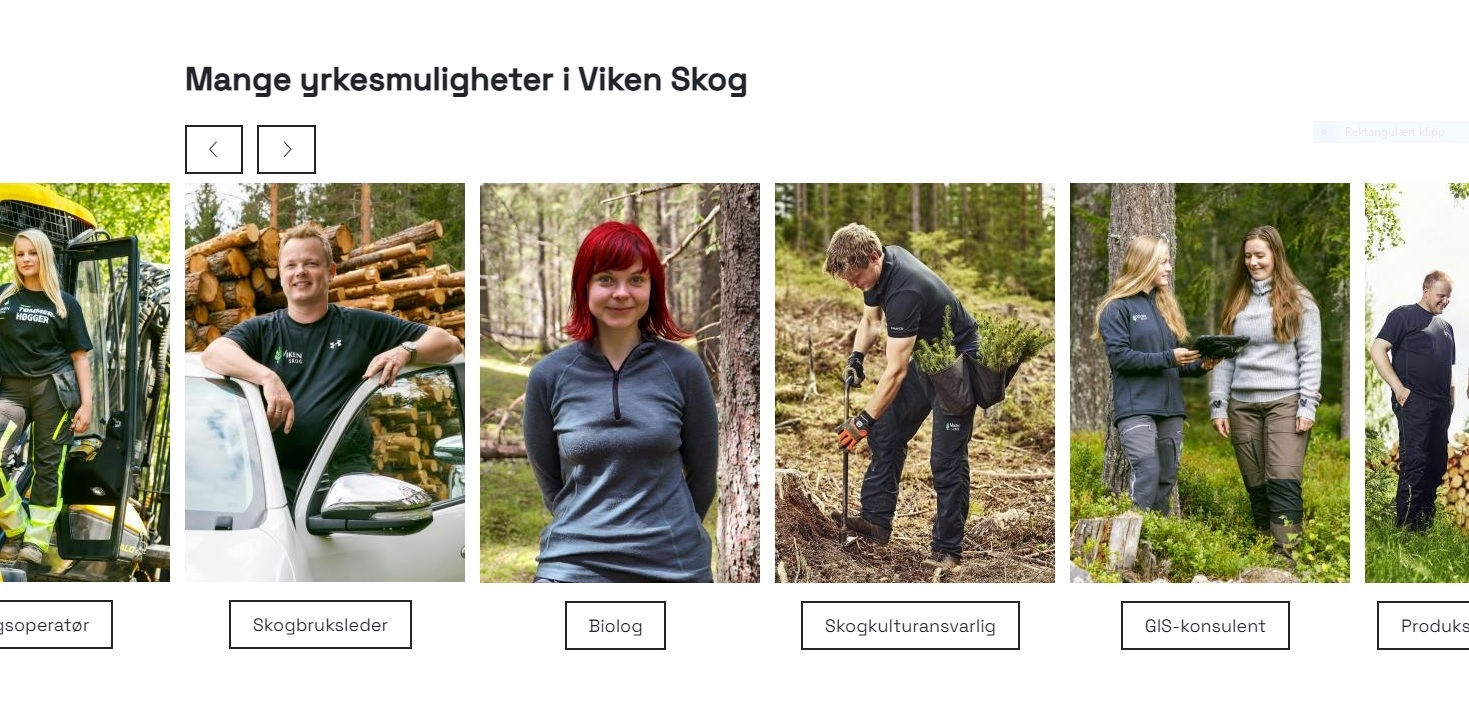The width and height of the screenshot is (1469, 712).
Task: Open photo of the red-haired biologist
Action: click(x=620, y=382)
